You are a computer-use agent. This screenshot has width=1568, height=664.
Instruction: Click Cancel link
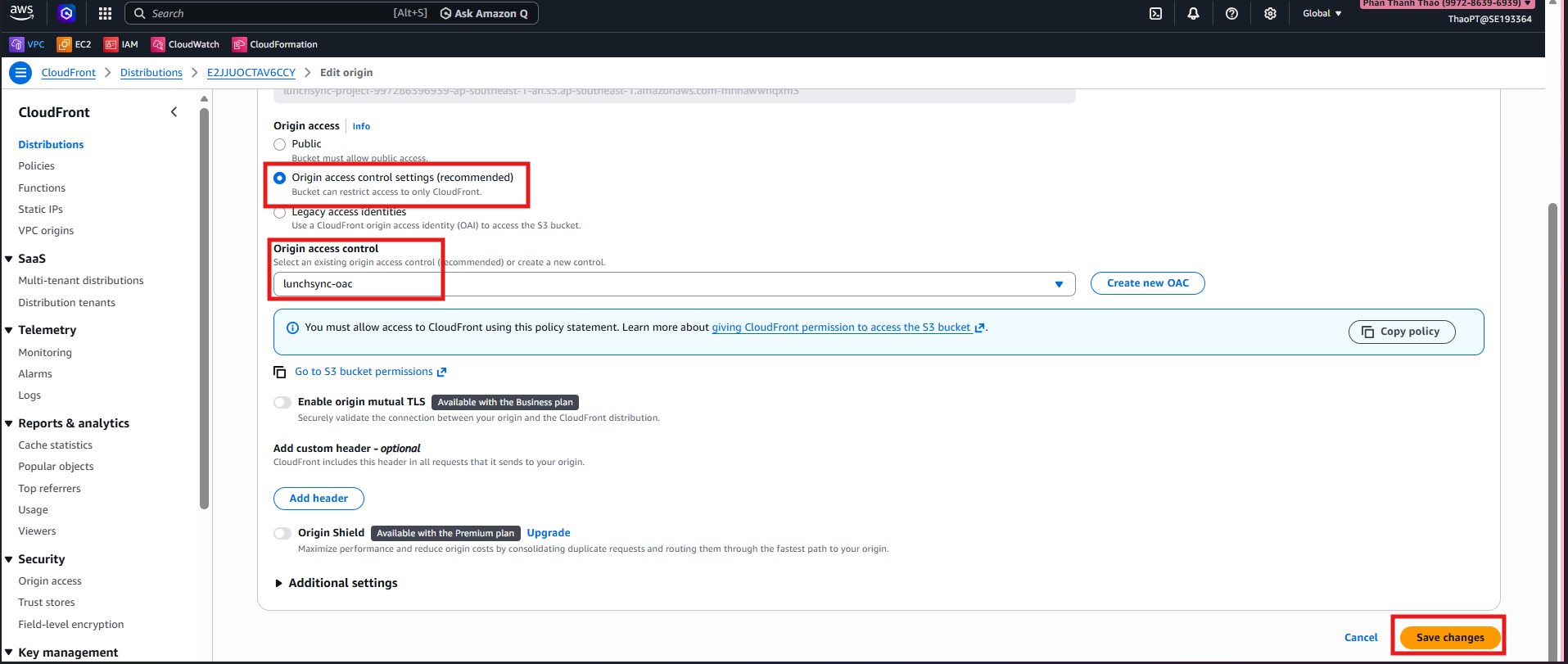pos(1361,637)
